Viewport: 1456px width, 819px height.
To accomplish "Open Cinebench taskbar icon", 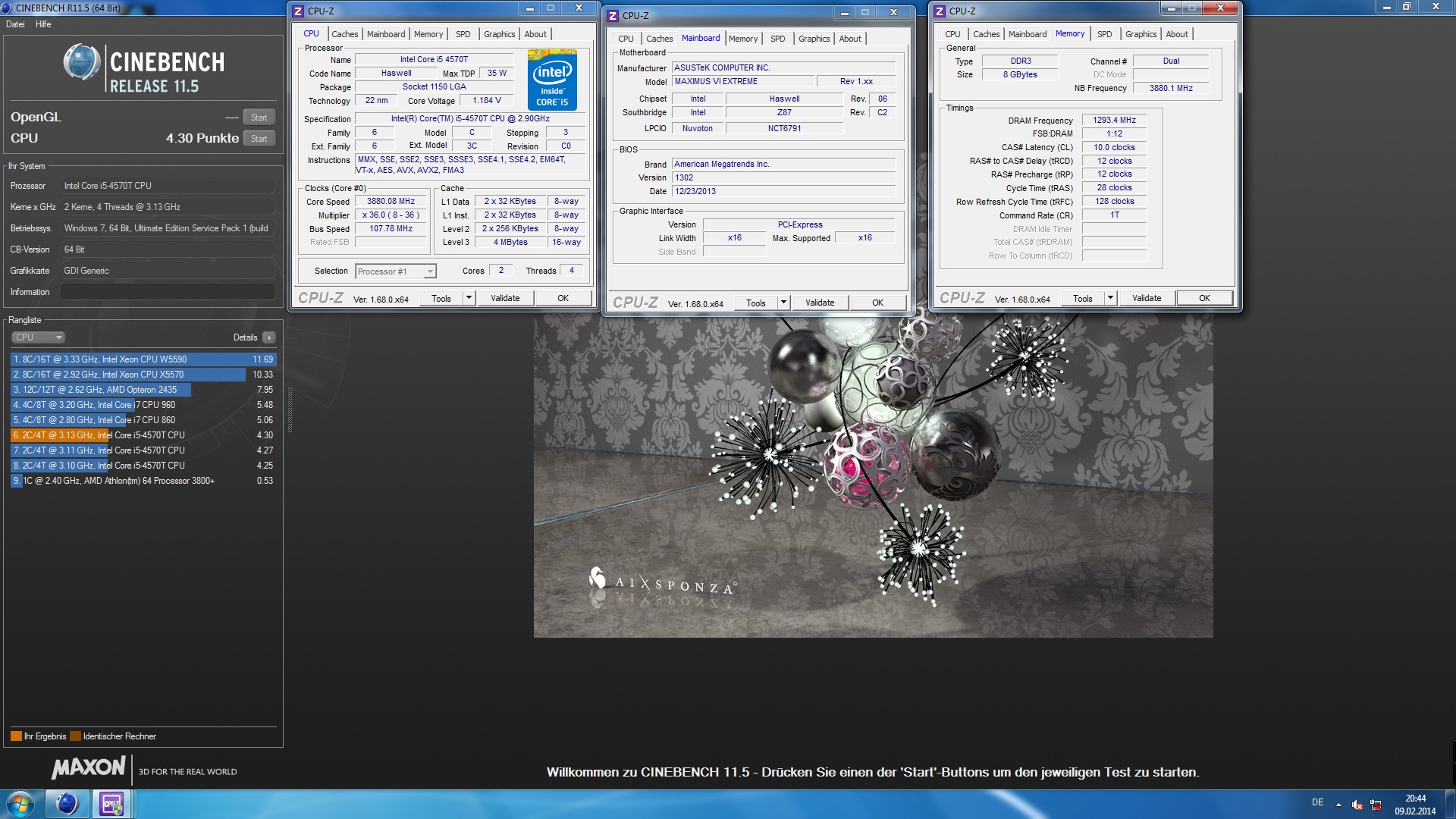I will (67, 803).
